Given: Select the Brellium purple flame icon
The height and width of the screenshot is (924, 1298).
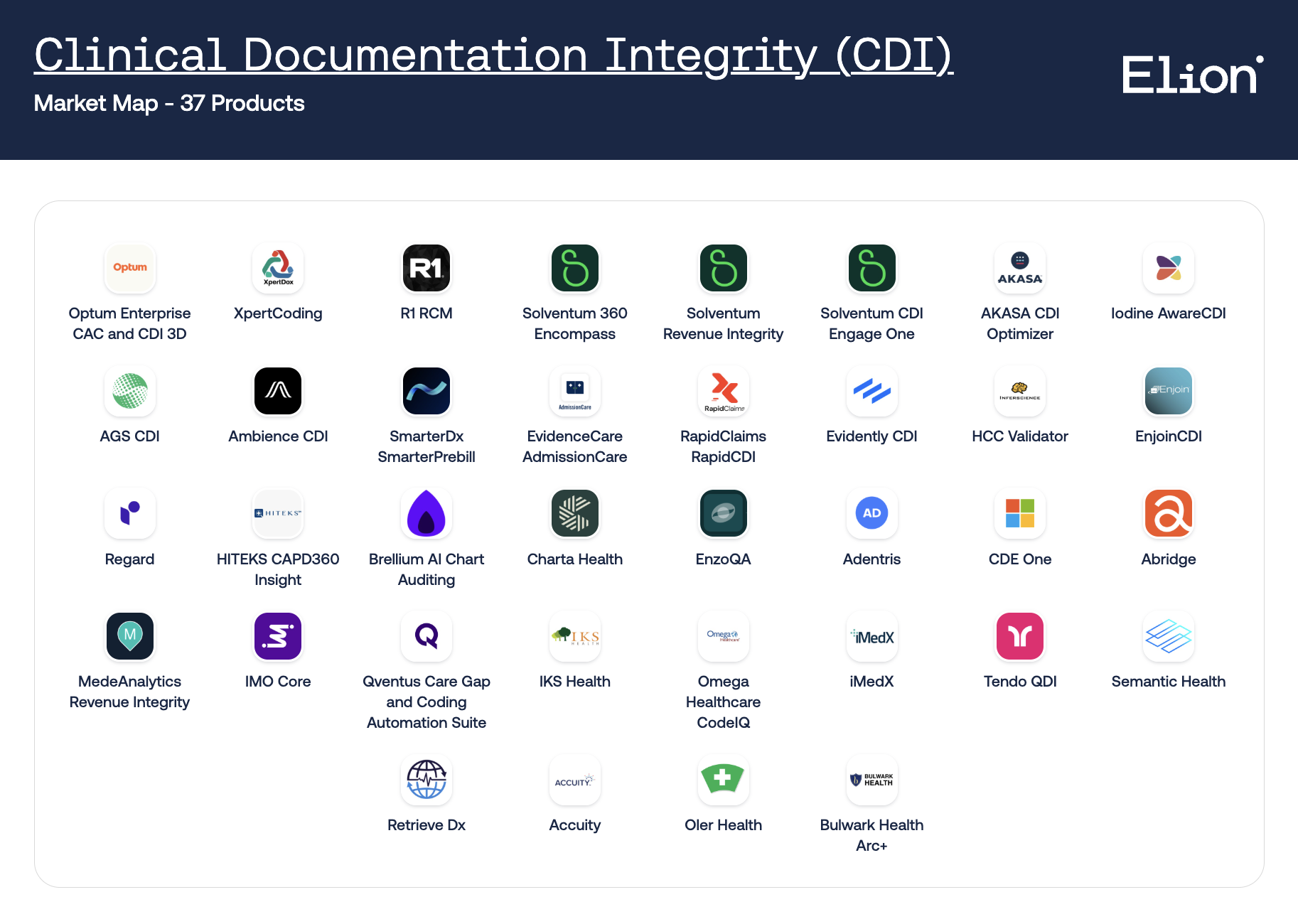Looking at the screenshot, I should pos(427,513).
